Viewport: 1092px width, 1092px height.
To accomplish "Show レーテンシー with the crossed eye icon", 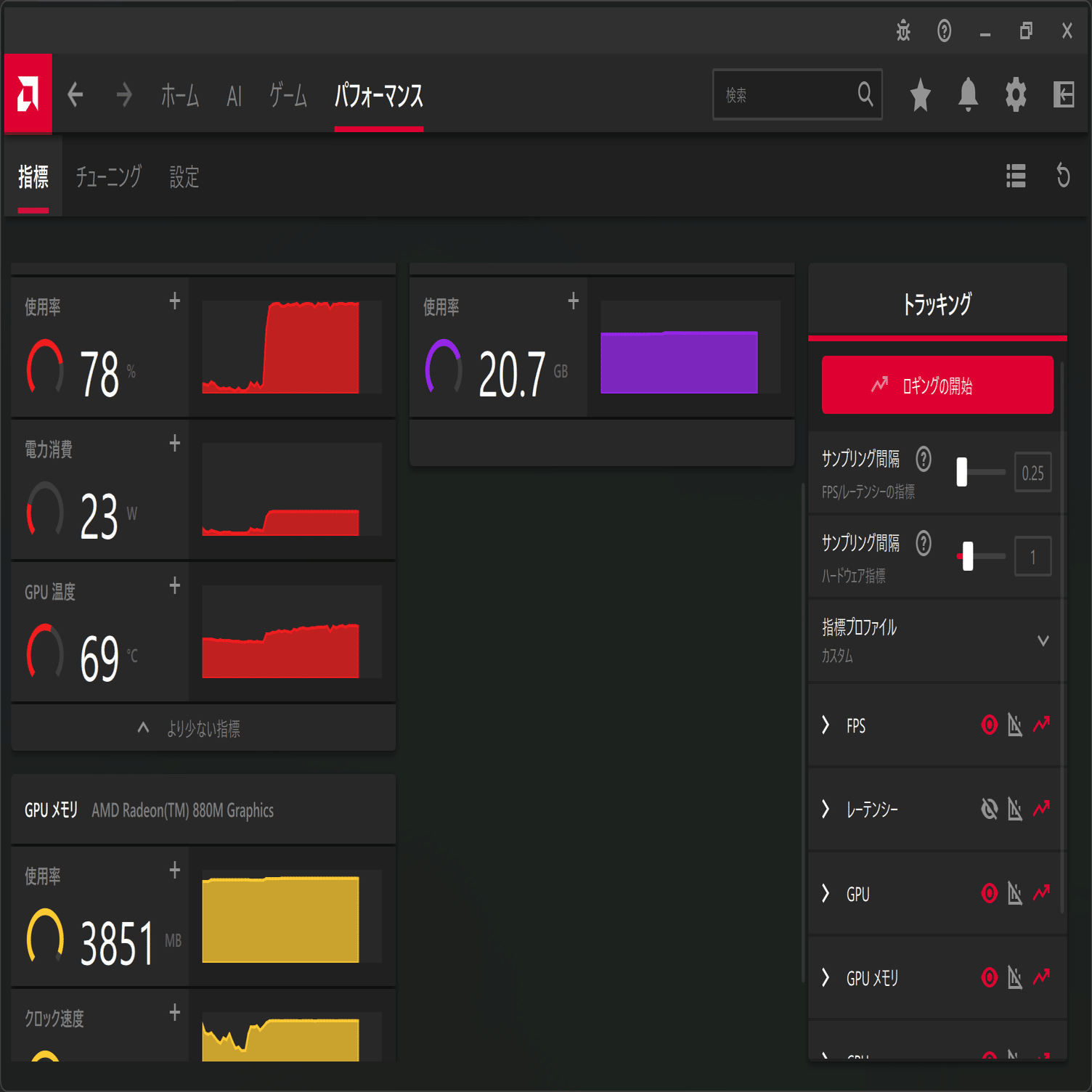I will click(x=990, y=809).
